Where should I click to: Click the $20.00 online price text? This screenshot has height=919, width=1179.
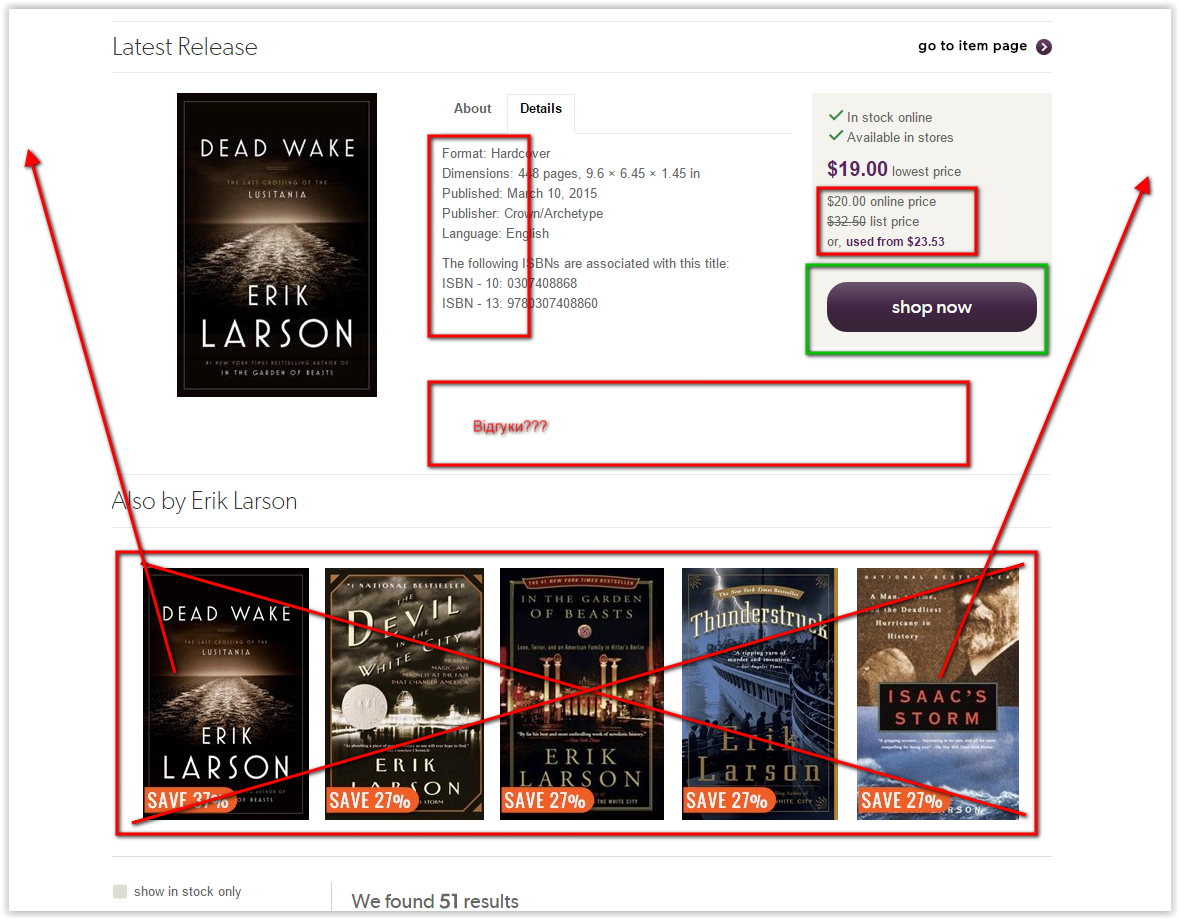[881, 202]
